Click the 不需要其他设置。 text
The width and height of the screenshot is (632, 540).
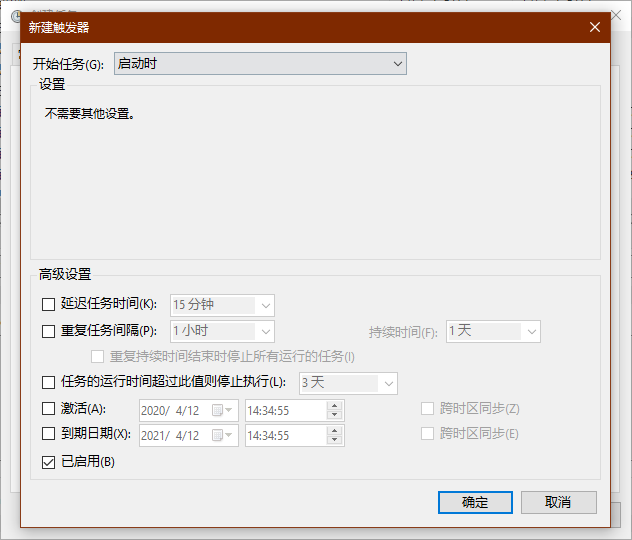(x=89, y=114)
